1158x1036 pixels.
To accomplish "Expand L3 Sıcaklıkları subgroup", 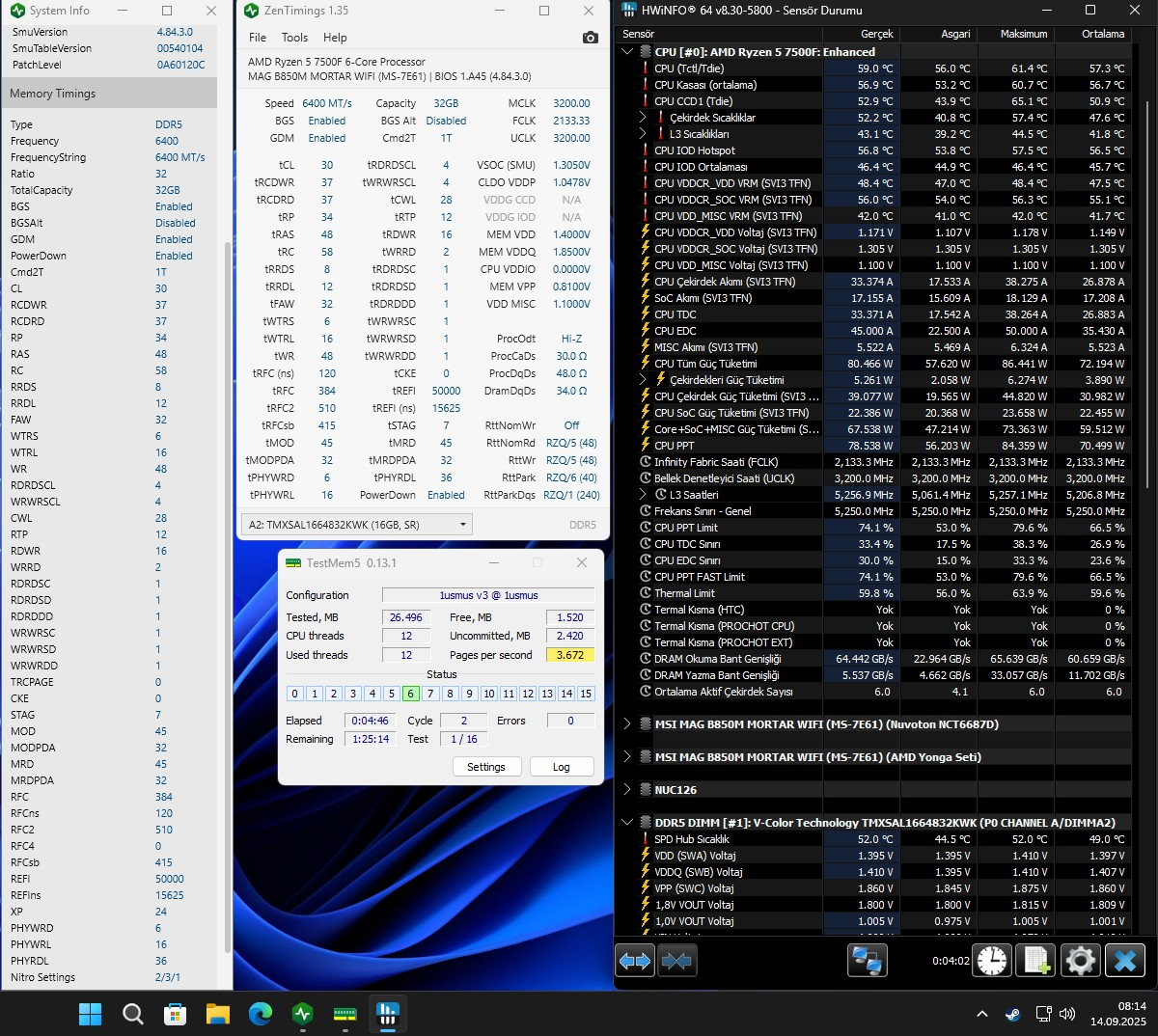I will [x=644, y=134].
